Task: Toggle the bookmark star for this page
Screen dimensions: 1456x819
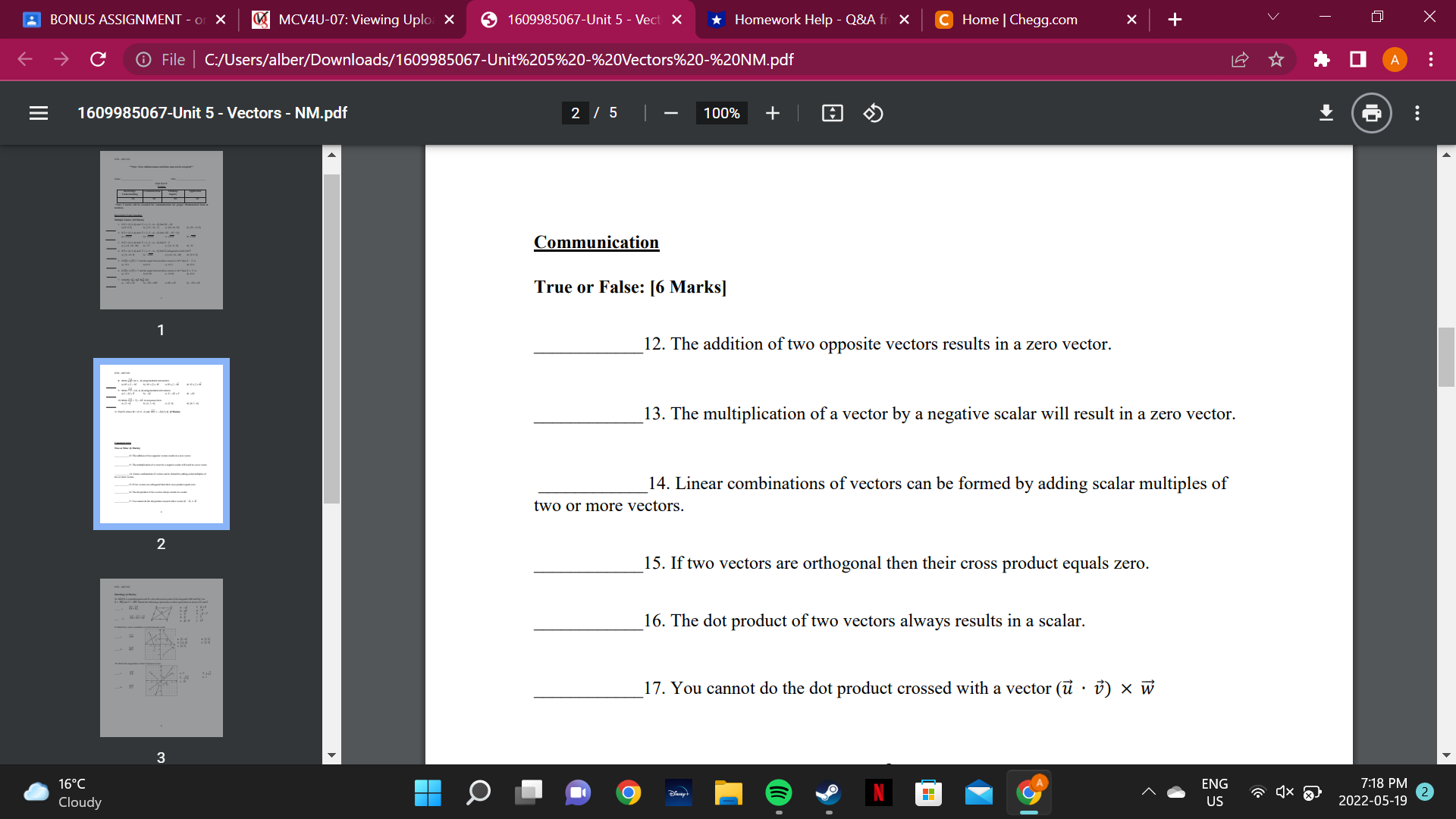Action: tap(1276, 59)
